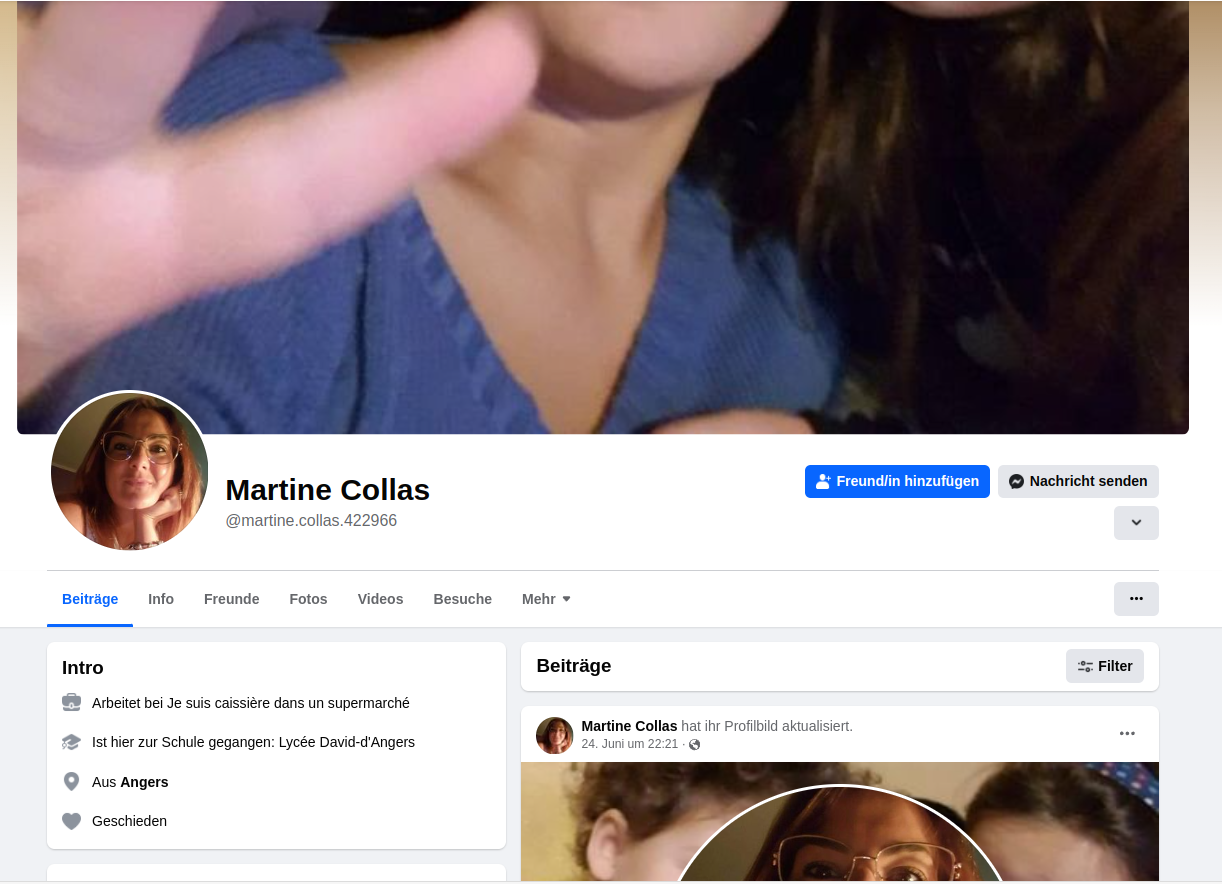1222x884 pixels.
Task: Open the Videos tab
Action: (380, 599)
